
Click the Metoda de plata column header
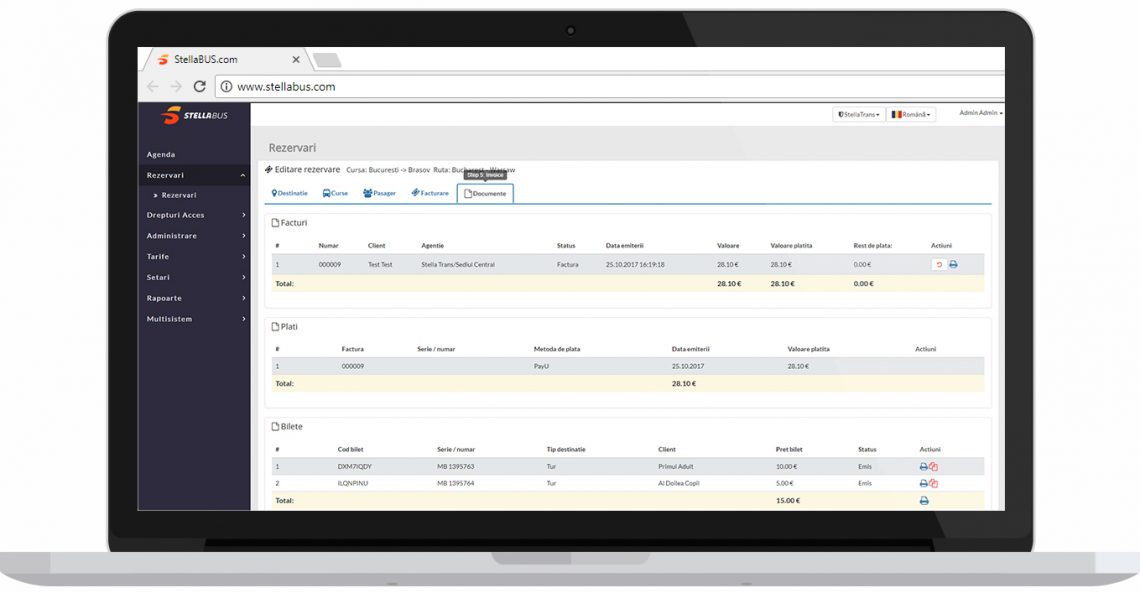(x=557, y=350)
